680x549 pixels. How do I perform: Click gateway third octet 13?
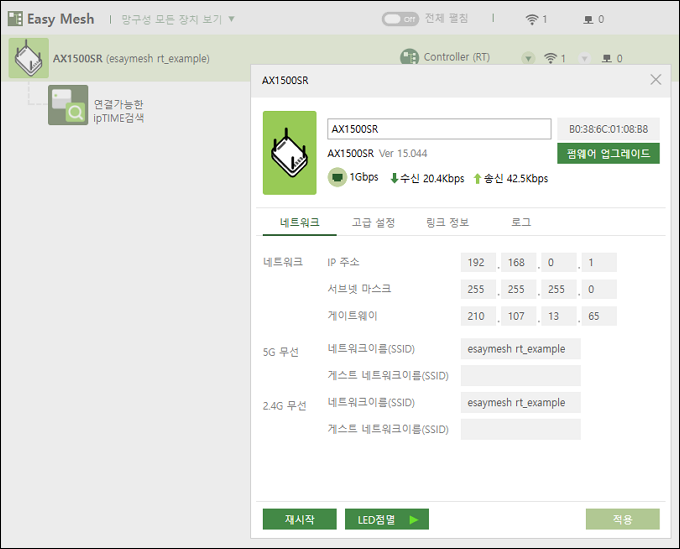559,316
